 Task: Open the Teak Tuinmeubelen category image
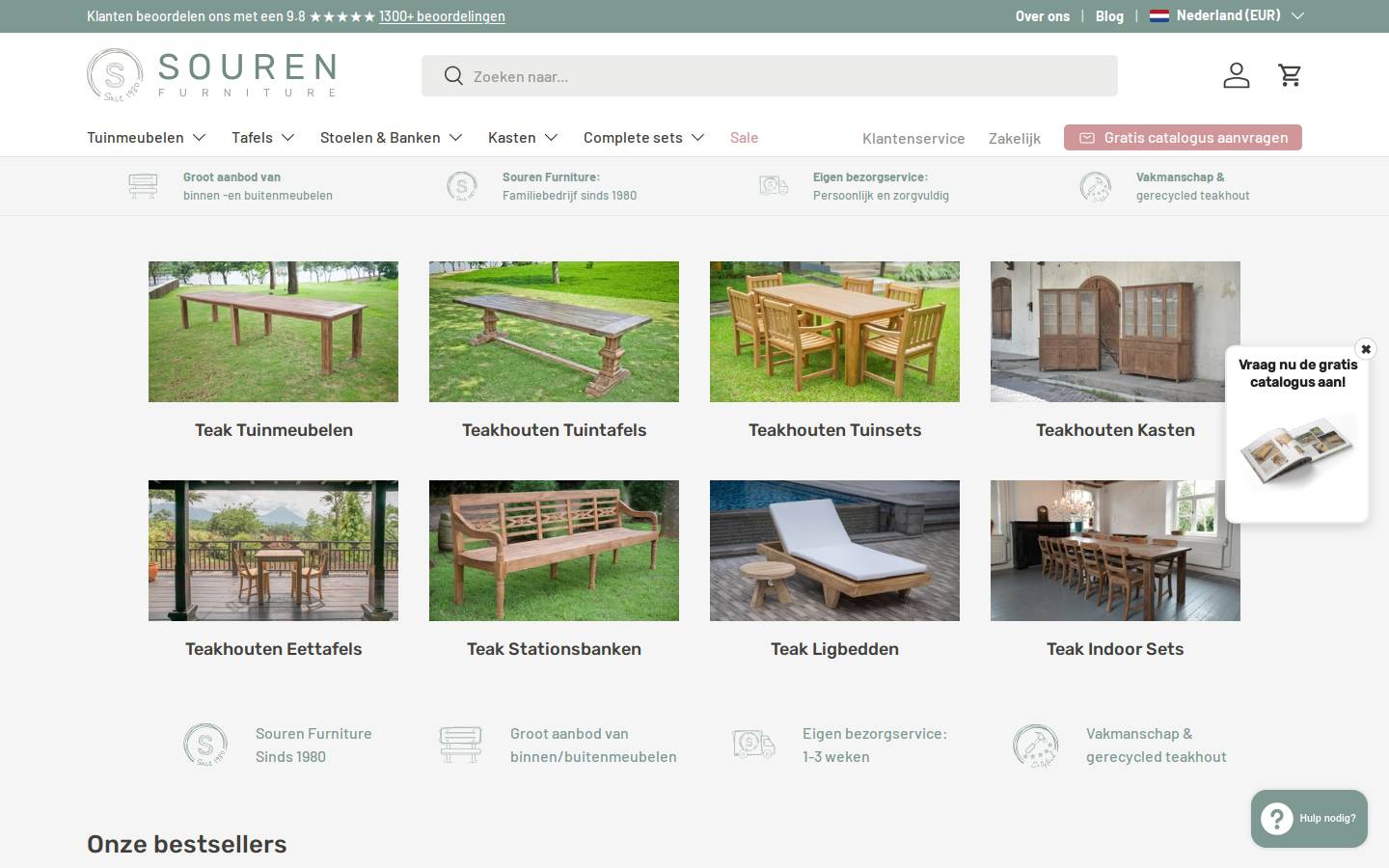[273, 332]
